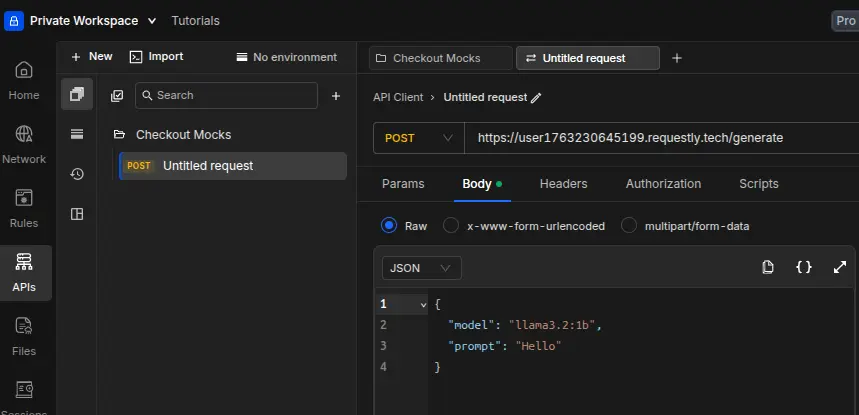859x415 pixels.
Task: Switch to the Authorization tab
Action: coord(663,184)
